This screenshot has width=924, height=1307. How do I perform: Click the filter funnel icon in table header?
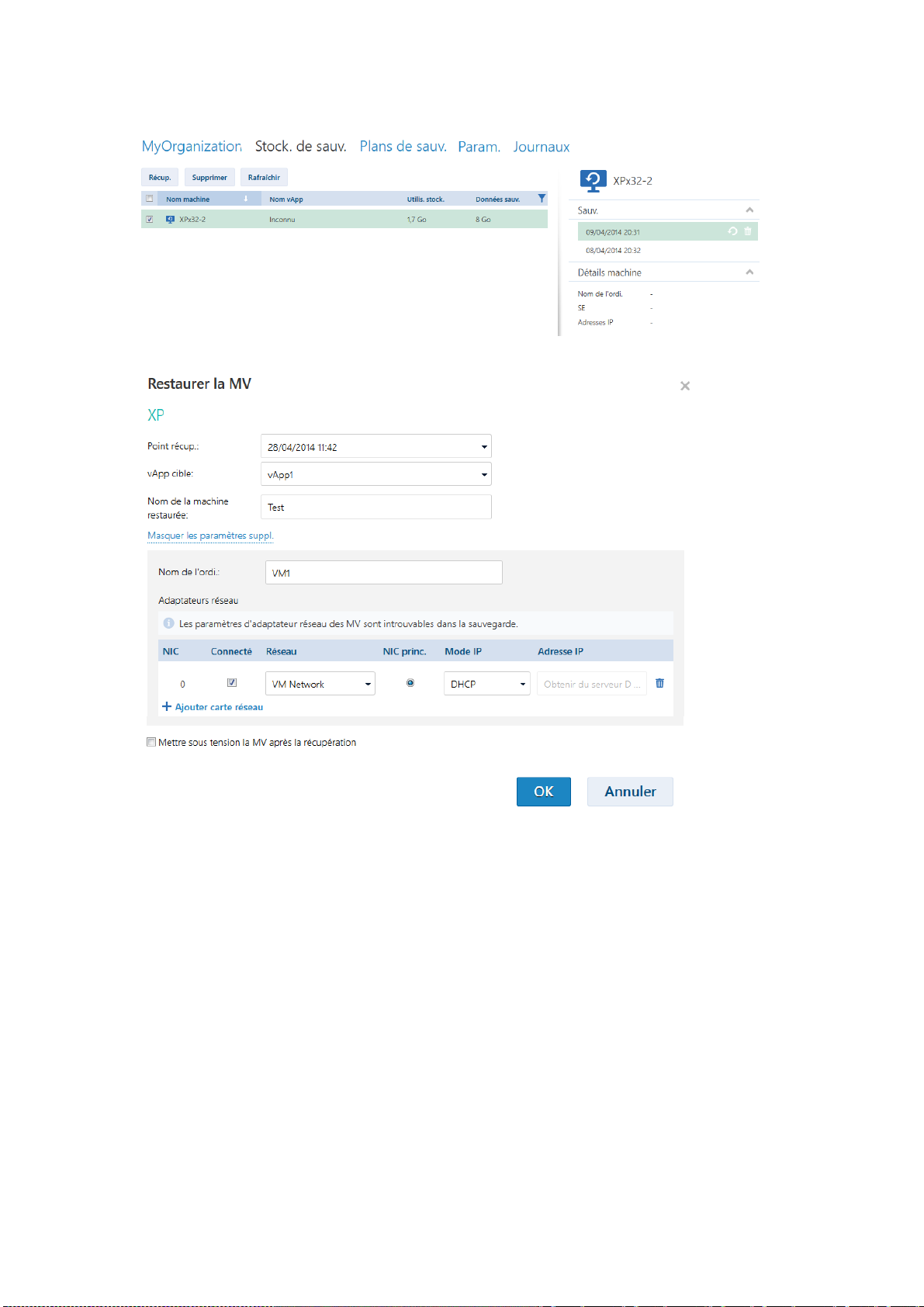point(542,199)
